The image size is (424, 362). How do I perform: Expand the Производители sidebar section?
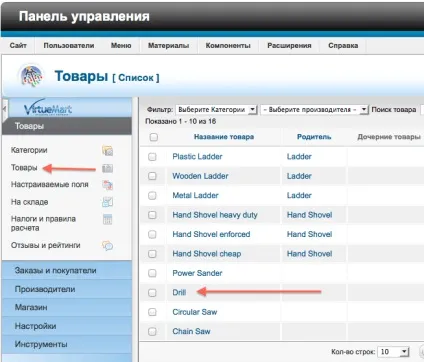(x=67, y=289)
